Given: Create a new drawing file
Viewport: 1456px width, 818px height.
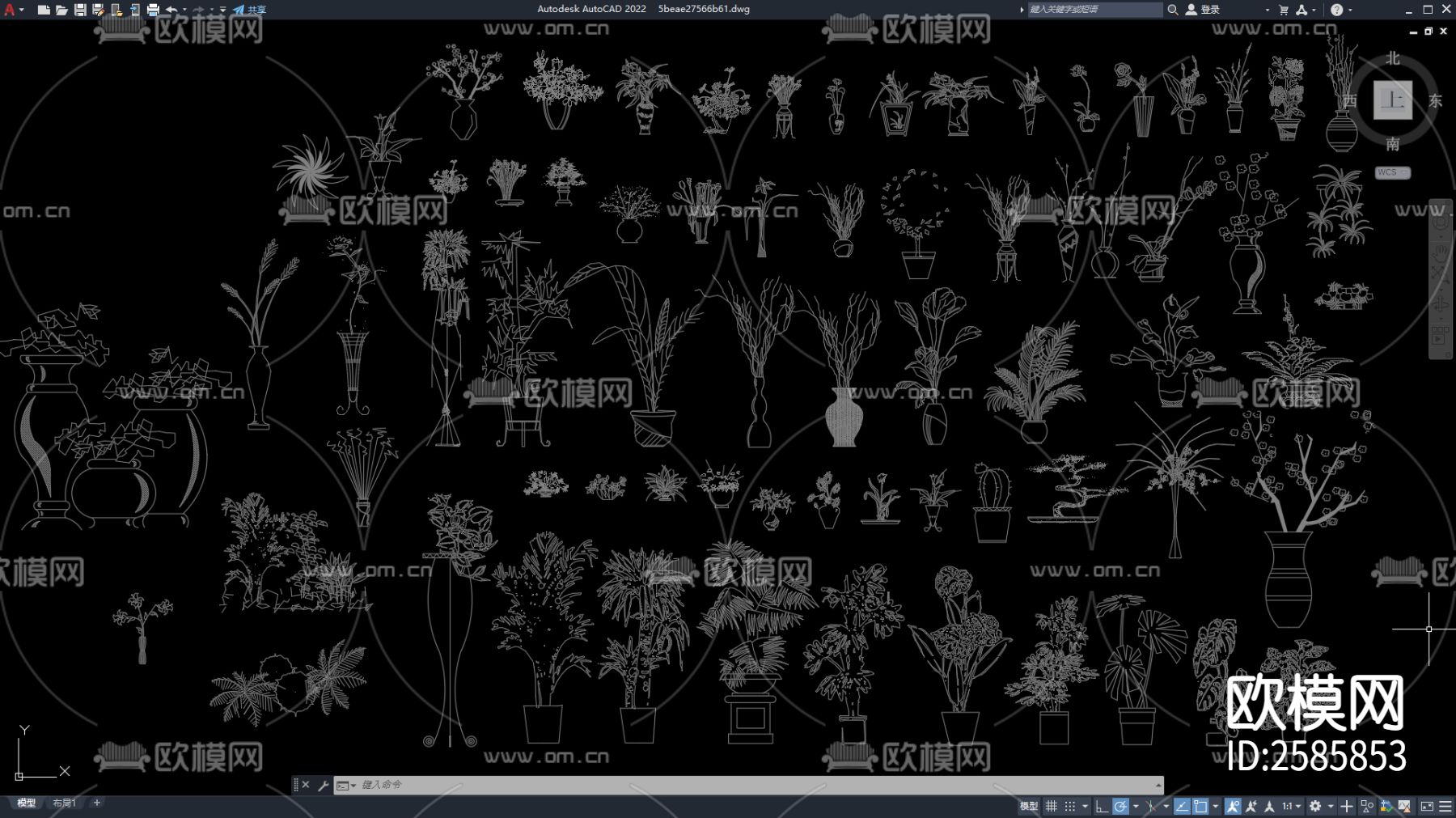Looking at the screenshot, I should 44,10.
